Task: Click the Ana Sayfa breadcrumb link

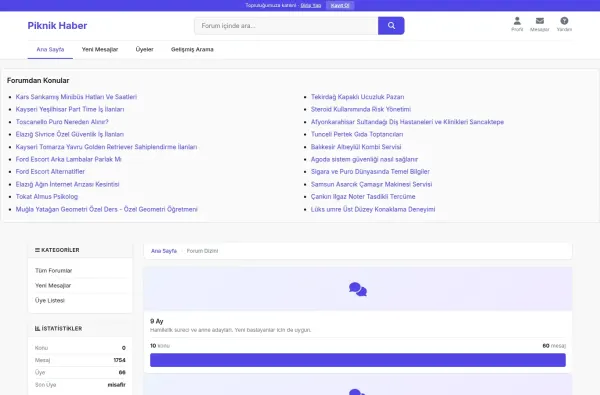Action: point(164,251)
